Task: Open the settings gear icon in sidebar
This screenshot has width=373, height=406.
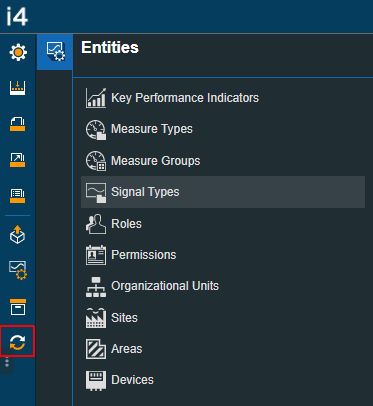Action: (x=18, y=52)
